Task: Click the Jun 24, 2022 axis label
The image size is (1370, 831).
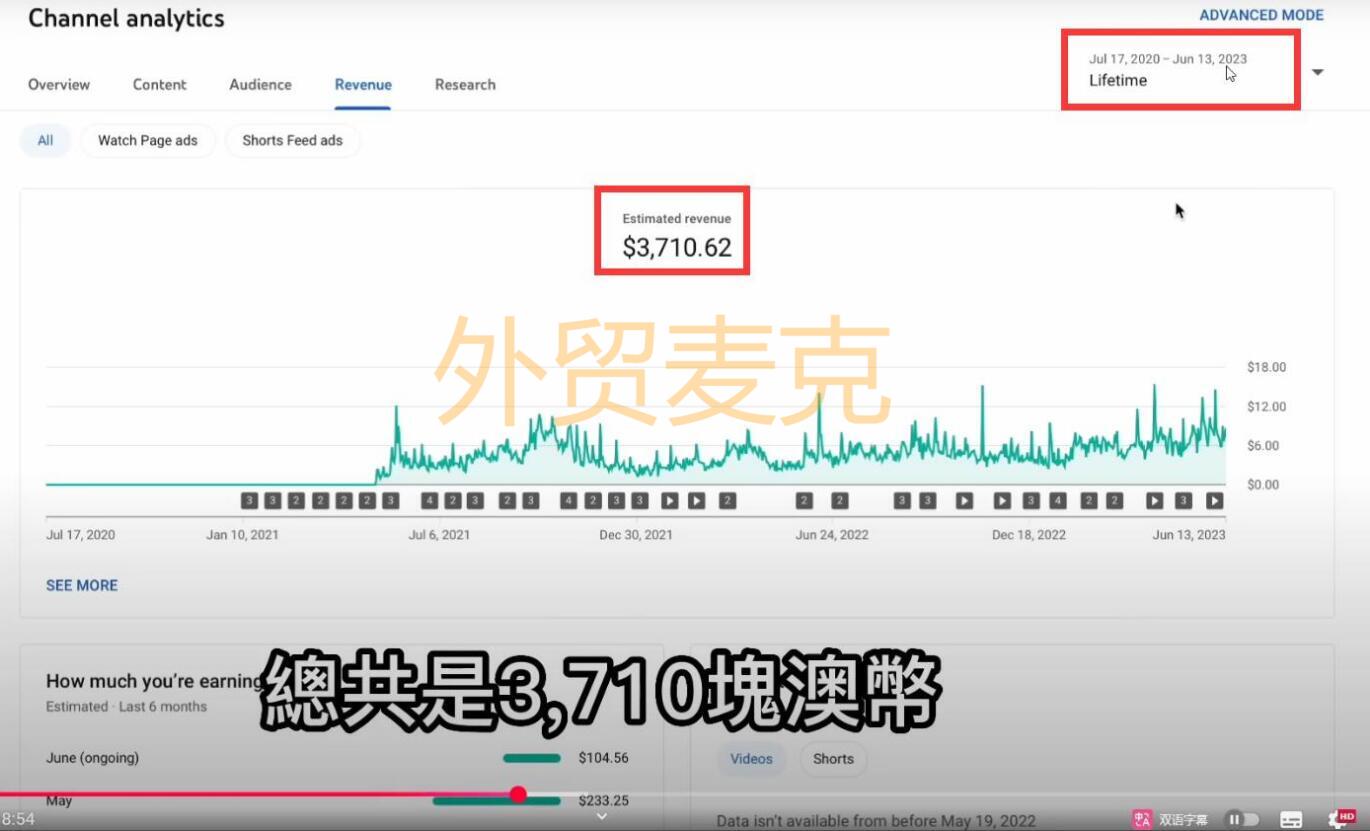Action: [832, 535]
